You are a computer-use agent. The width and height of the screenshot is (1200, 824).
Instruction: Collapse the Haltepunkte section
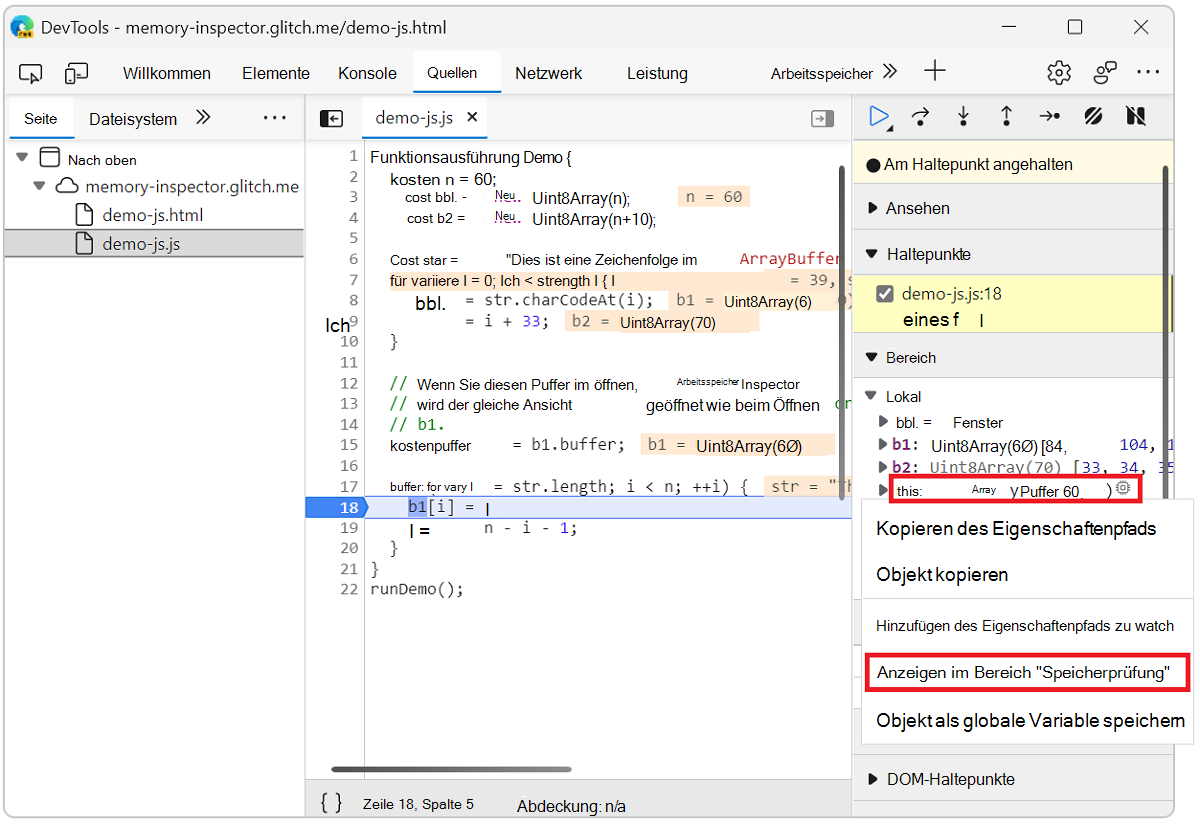928,254
